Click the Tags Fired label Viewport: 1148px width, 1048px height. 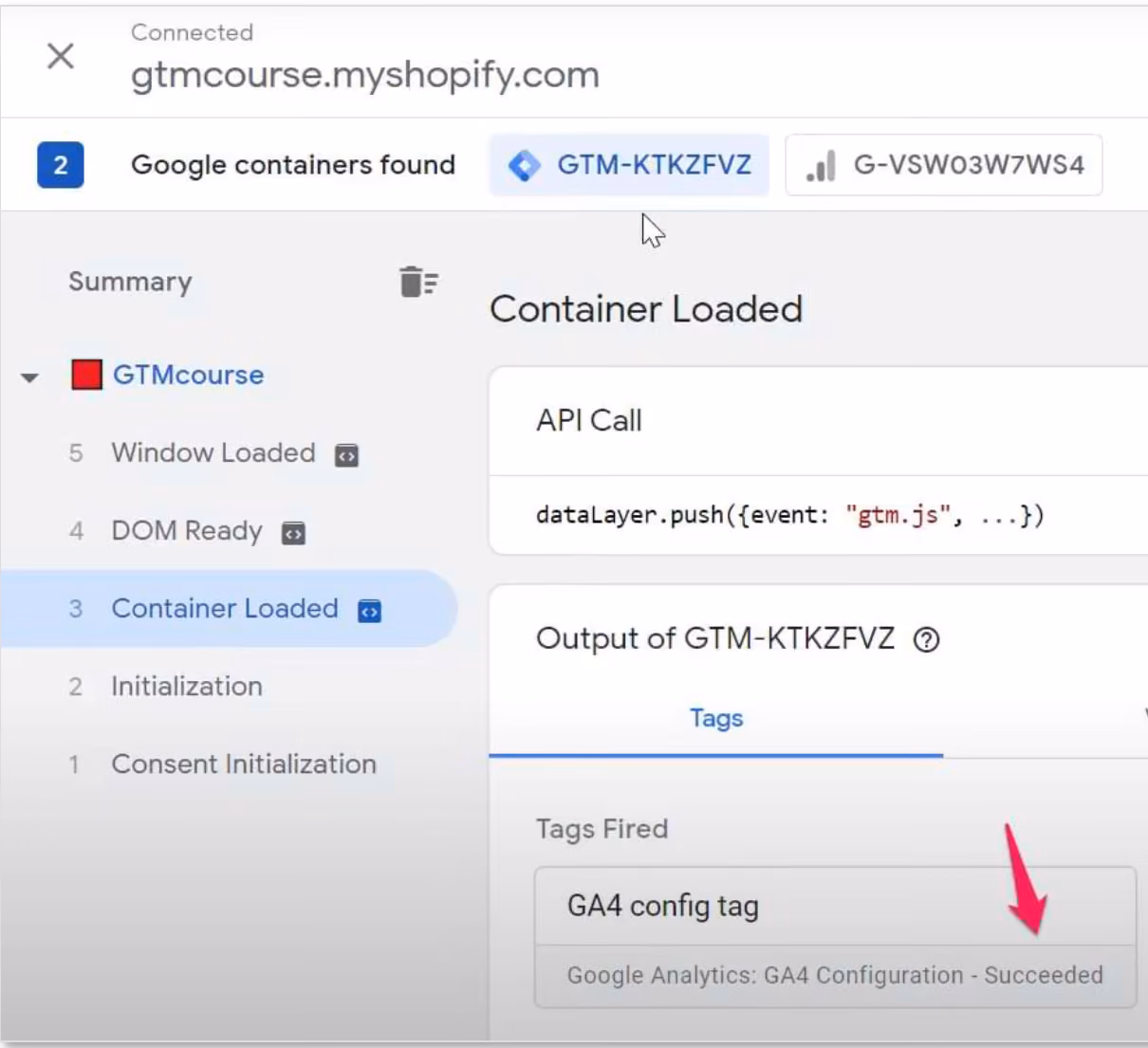click(x=602, y=829)
